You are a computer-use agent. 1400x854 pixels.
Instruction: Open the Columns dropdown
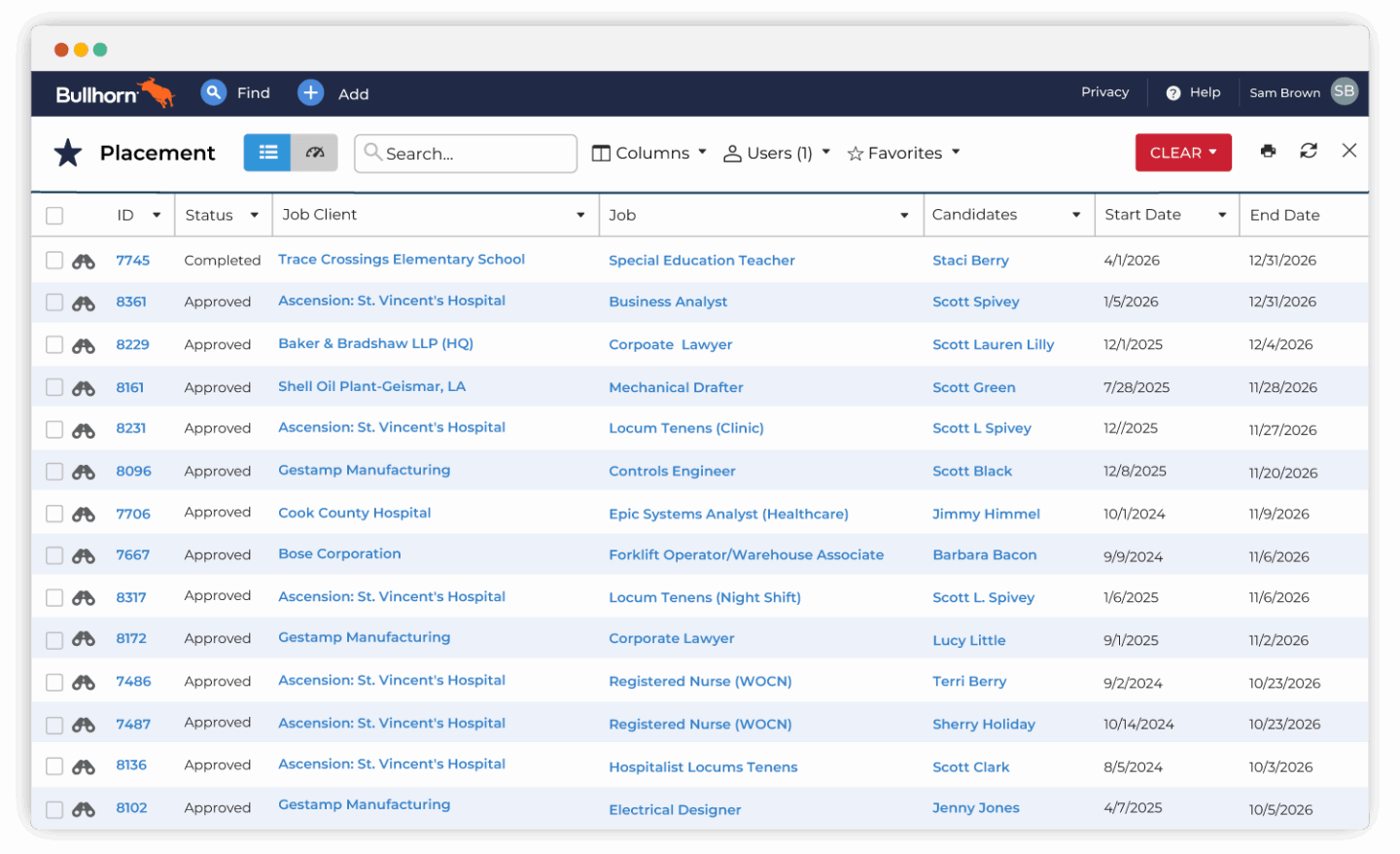(649, 153)
